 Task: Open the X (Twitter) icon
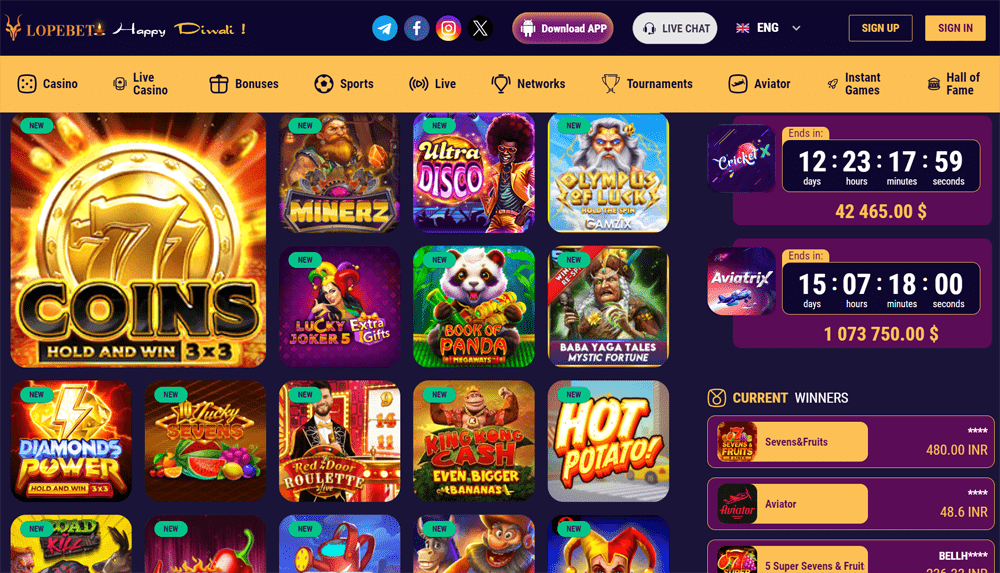480,29
